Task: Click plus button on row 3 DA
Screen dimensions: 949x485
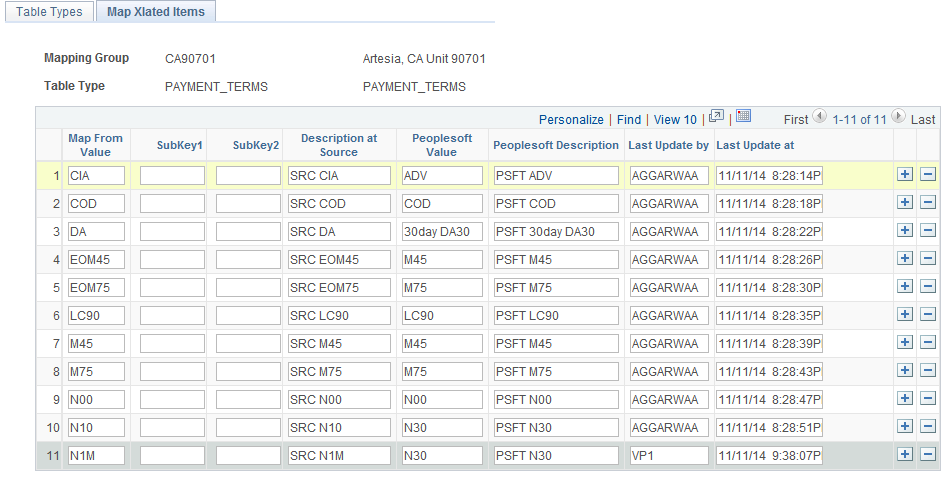Action: 905,231
